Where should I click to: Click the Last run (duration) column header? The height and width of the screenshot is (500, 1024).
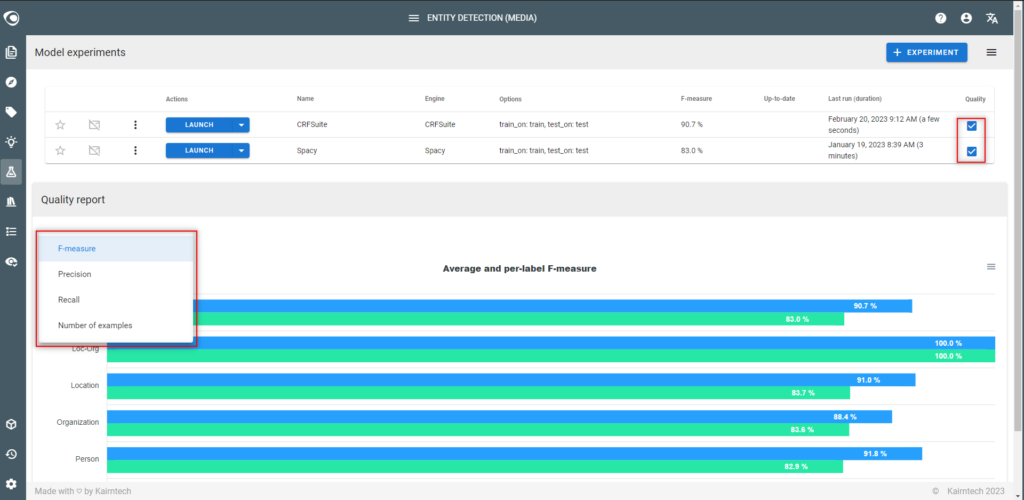(854, 99)
